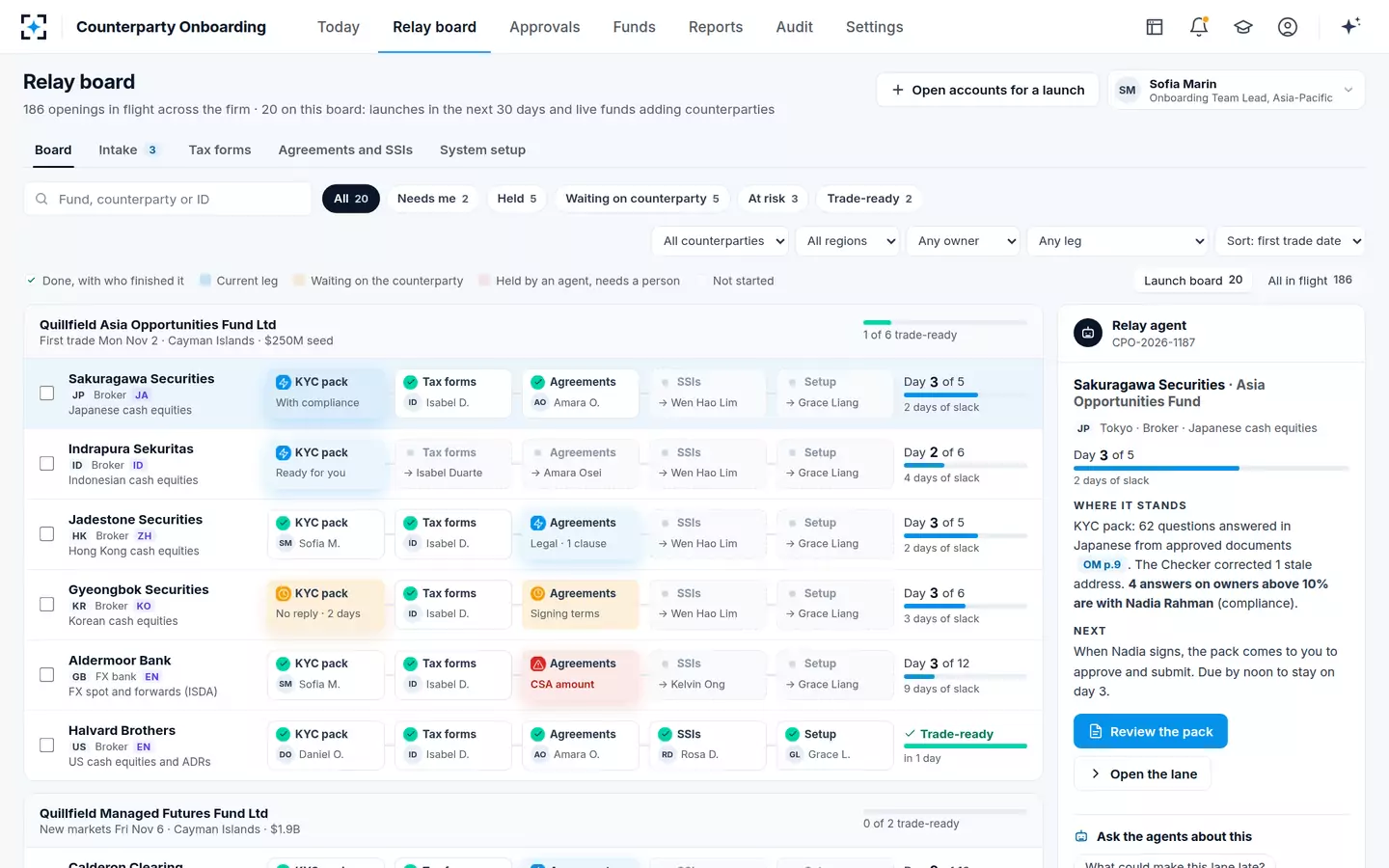Screen dimensions: 1389x868
Task: Switch to Agreements and SSIs tab
Action: (x=345, y=149)
